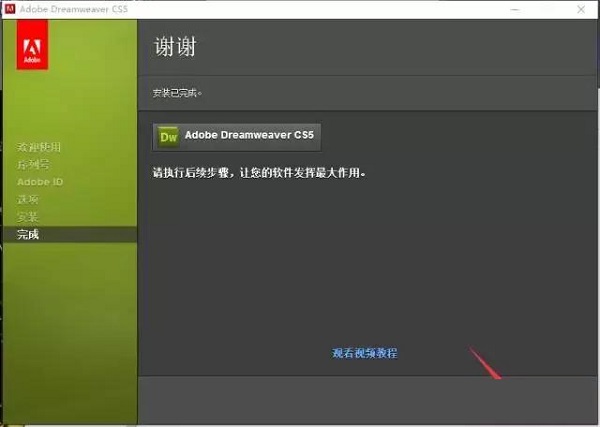
Task: Select the 选项 step in sidebar
Action: [28, 199]
